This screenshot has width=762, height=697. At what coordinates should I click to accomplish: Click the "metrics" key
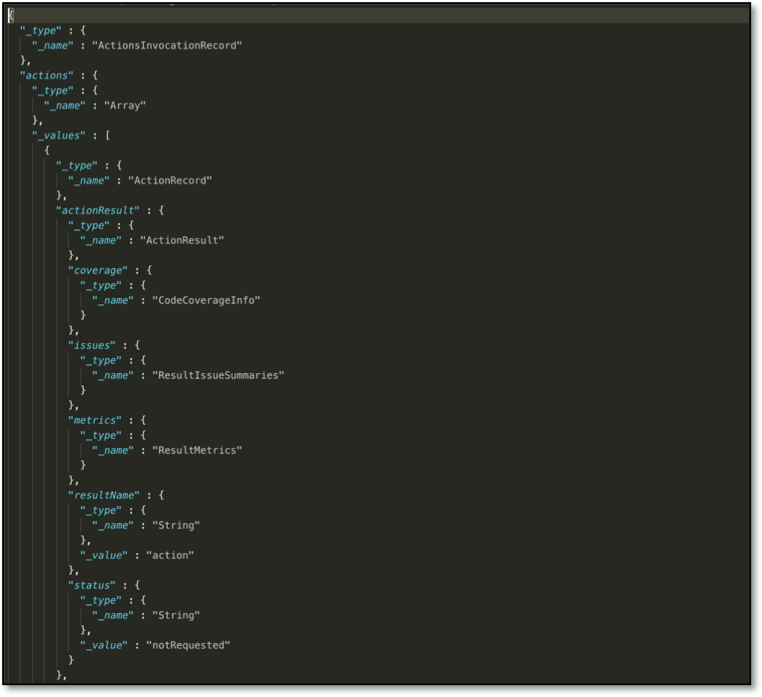(94, 420)
